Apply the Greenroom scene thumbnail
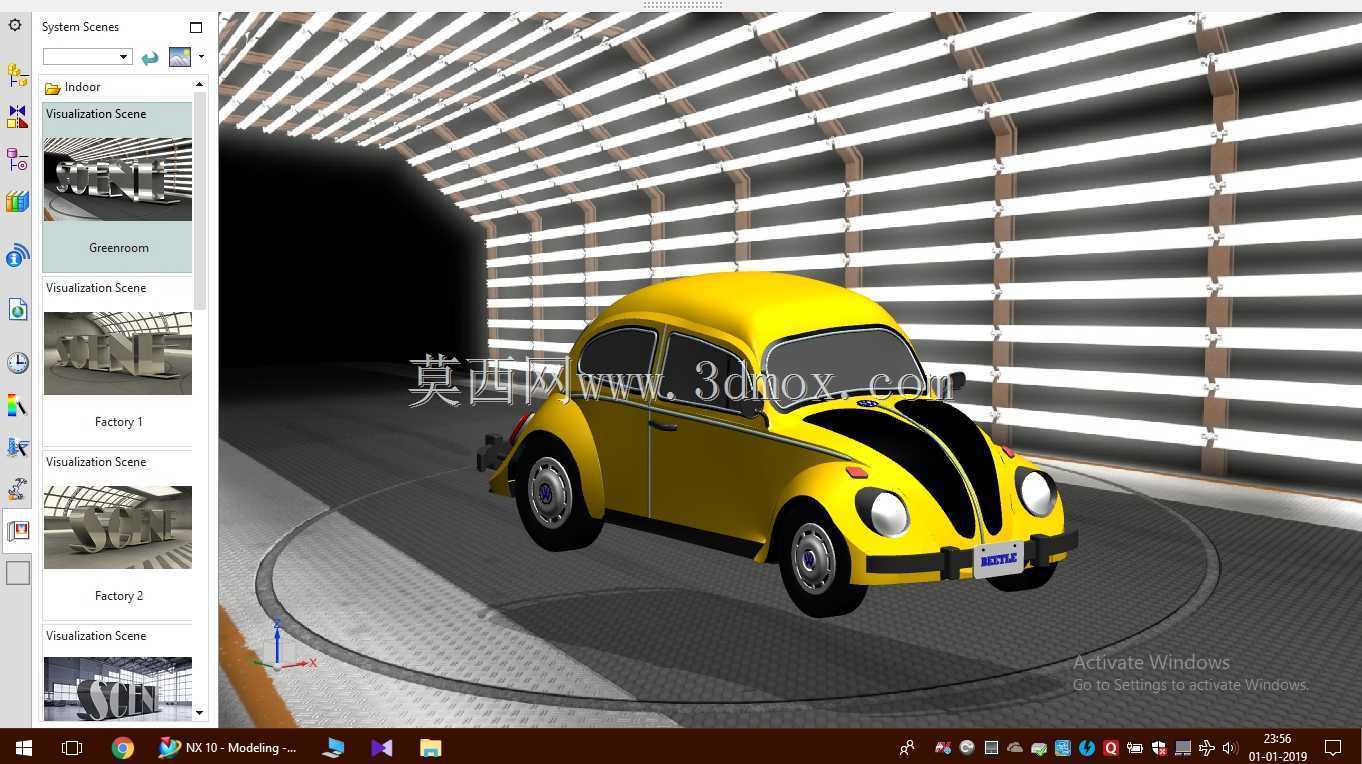The width and height of the screenshot is (1362, 764). coord(118,180)
